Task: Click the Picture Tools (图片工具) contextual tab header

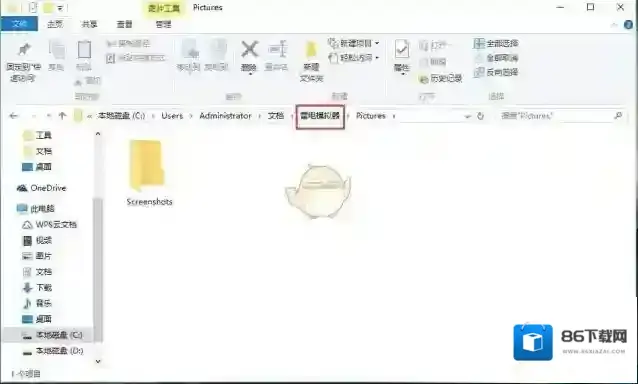Action: point(164,8)
